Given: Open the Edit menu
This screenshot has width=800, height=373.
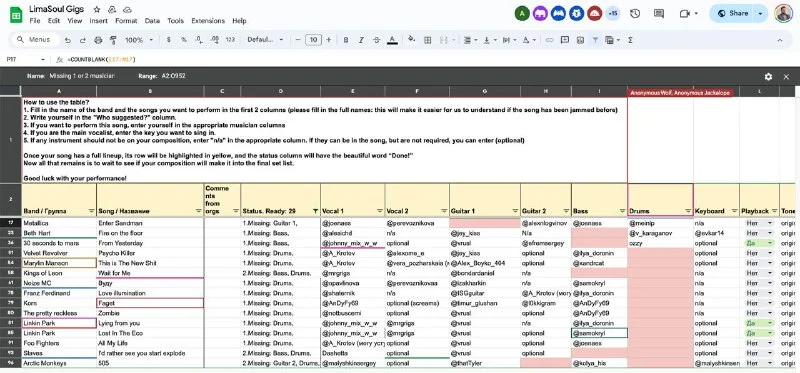Looking at the screenshot, I should [x=54, y=21].
